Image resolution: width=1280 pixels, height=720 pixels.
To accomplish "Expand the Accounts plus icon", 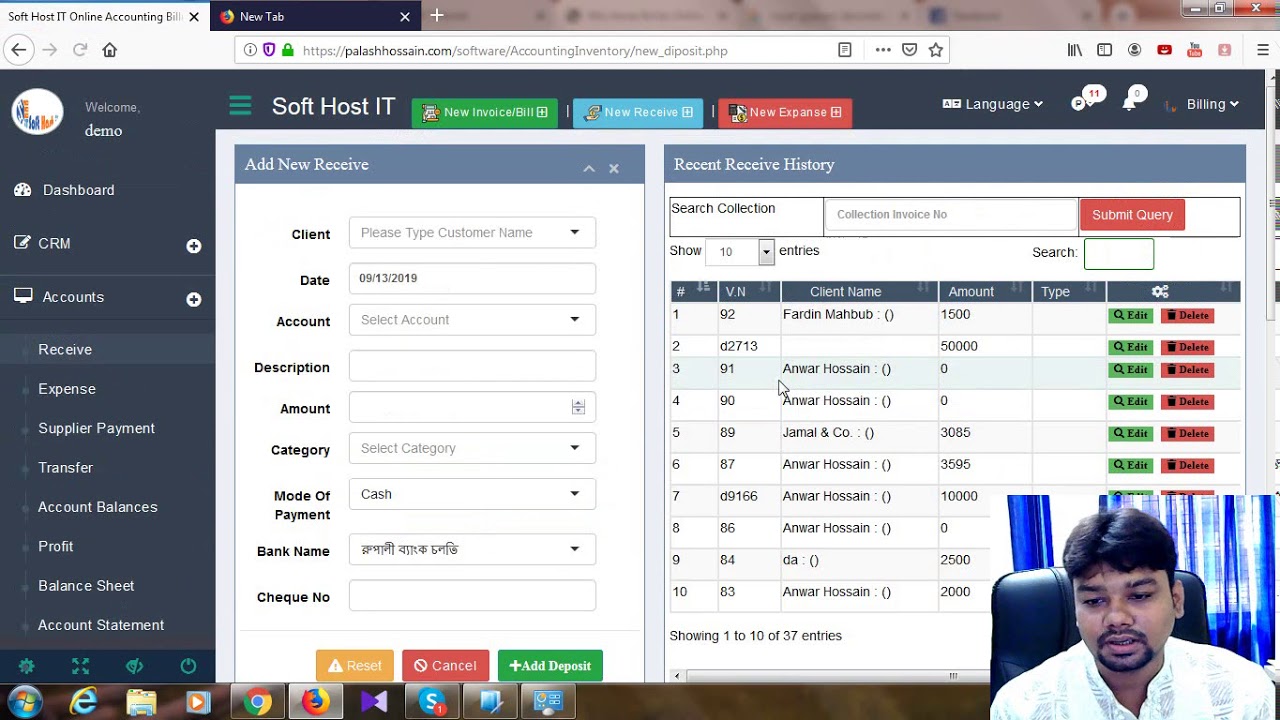I will pyautogui.click(x=194, y=299).
